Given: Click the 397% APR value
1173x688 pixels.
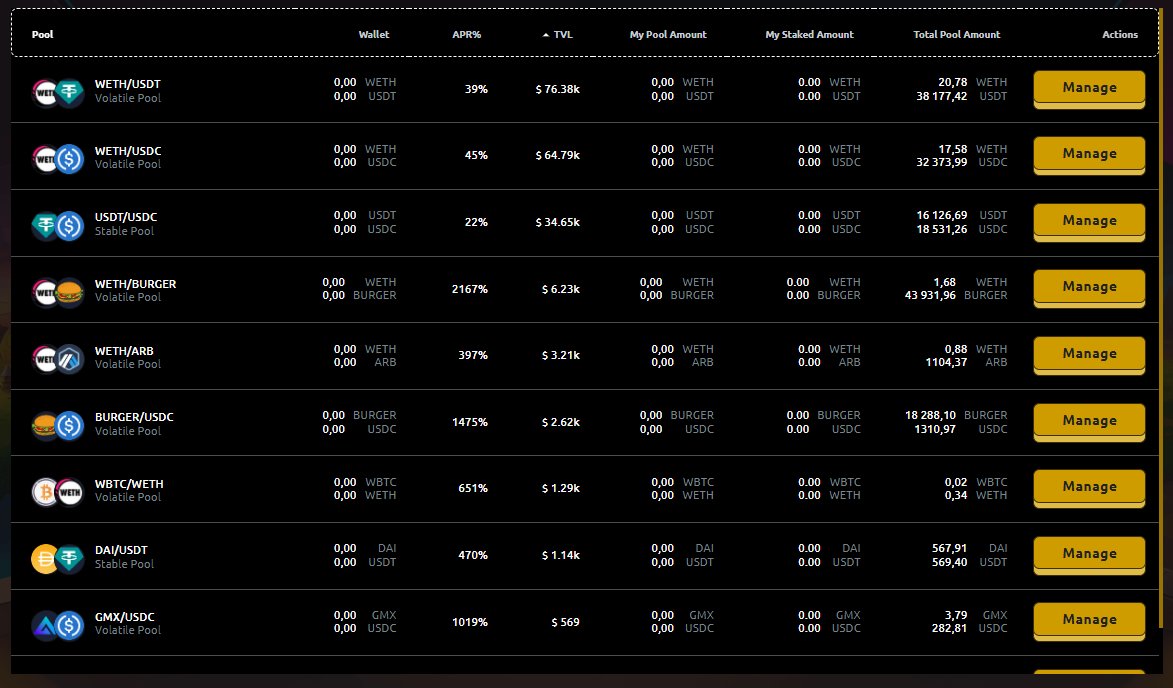Looking at the screenshot, I should [x=473, y=356].
